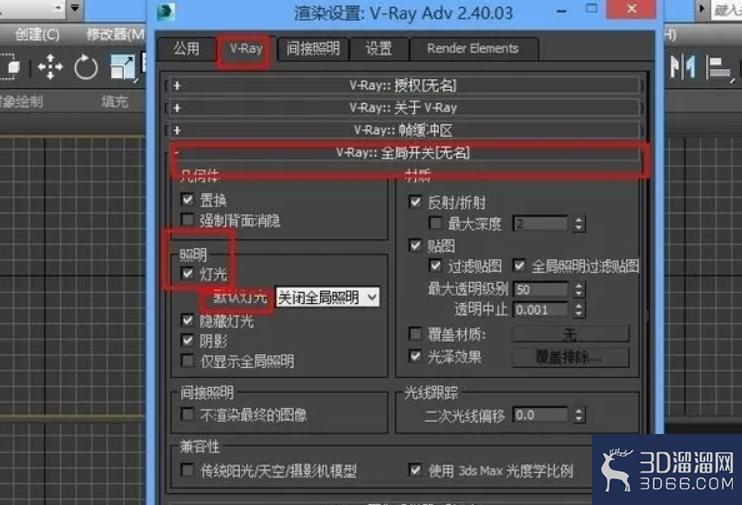The image size is (742, 505).
Task: Click the 对象绘制 ribbon label
Action: [x=21, y=101]
